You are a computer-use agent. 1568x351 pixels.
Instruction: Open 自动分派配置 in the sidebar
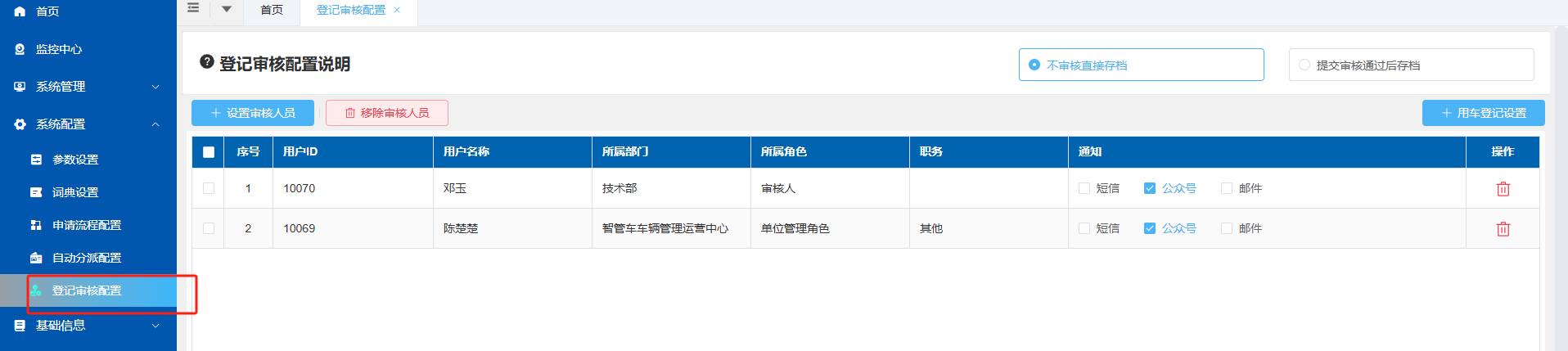point(87,258)
